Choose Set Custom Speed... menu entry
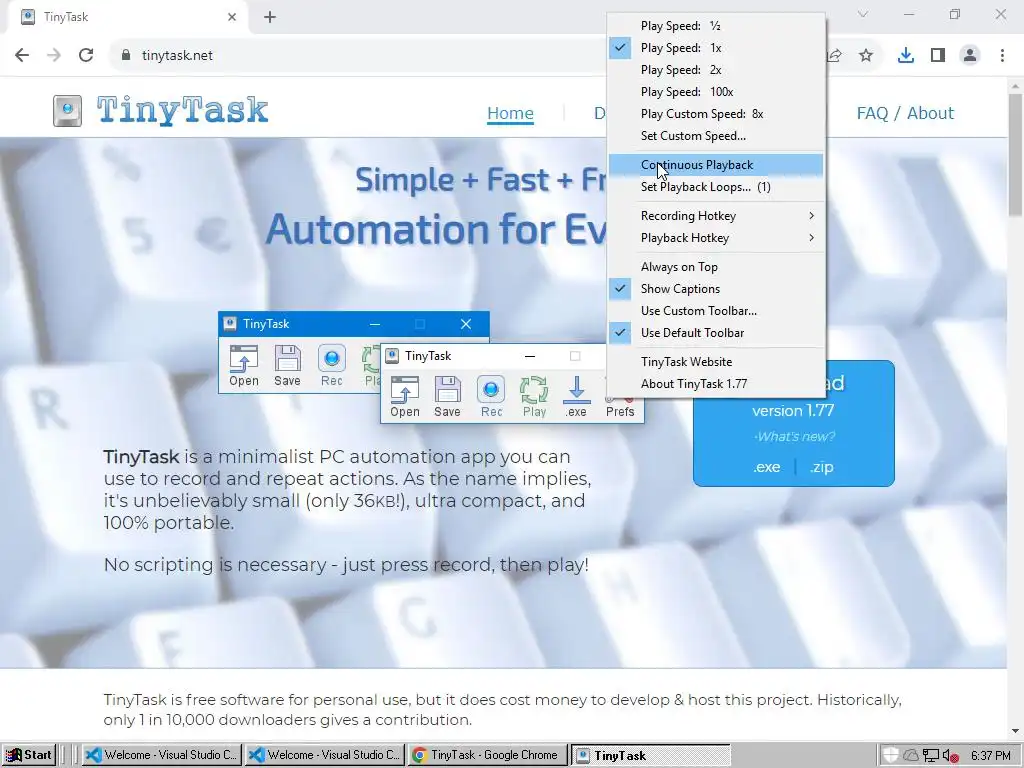The width and height of the screenshot is (1024, 768). tap(716, 136)
